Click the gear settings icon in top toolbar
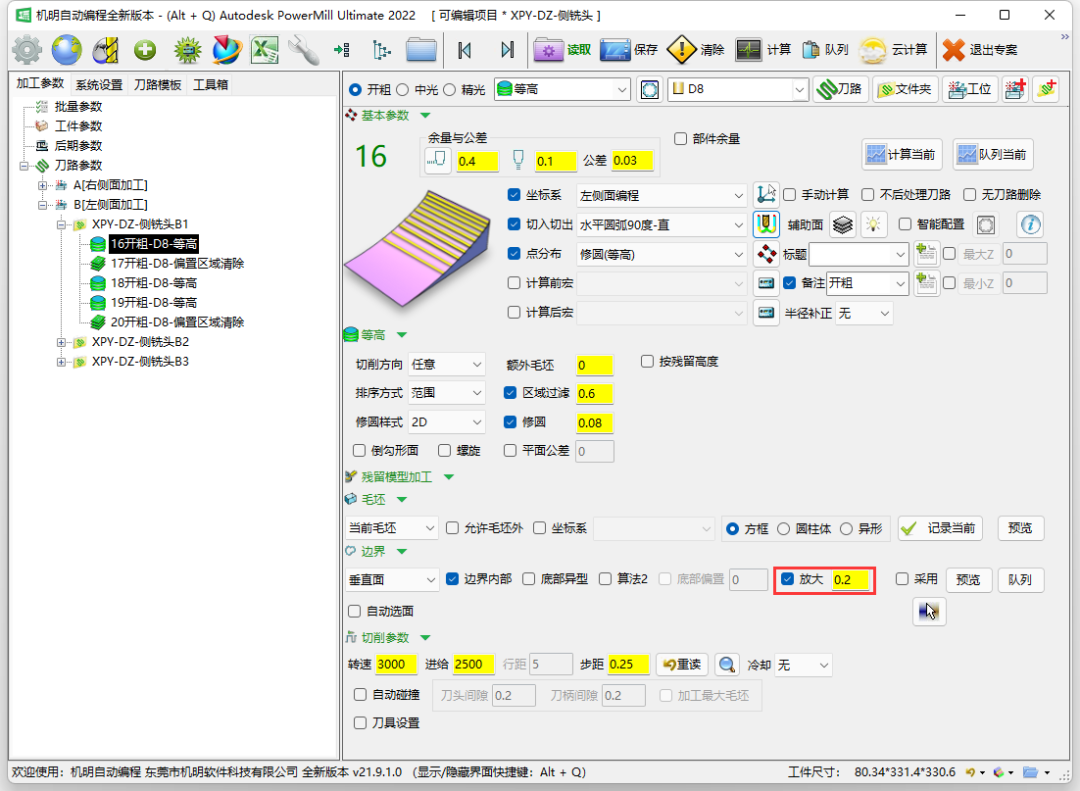Viewport: 1080px width, 791px height. point(27,49)
